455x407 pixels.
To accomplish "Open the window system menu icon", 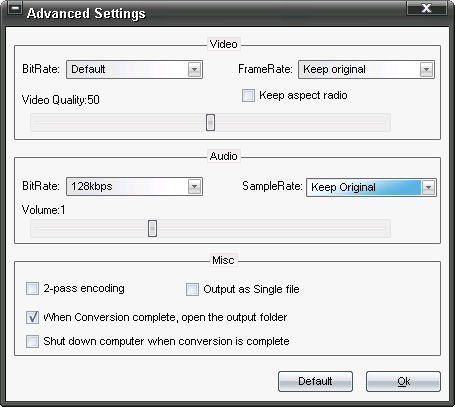I will point(15,8).
